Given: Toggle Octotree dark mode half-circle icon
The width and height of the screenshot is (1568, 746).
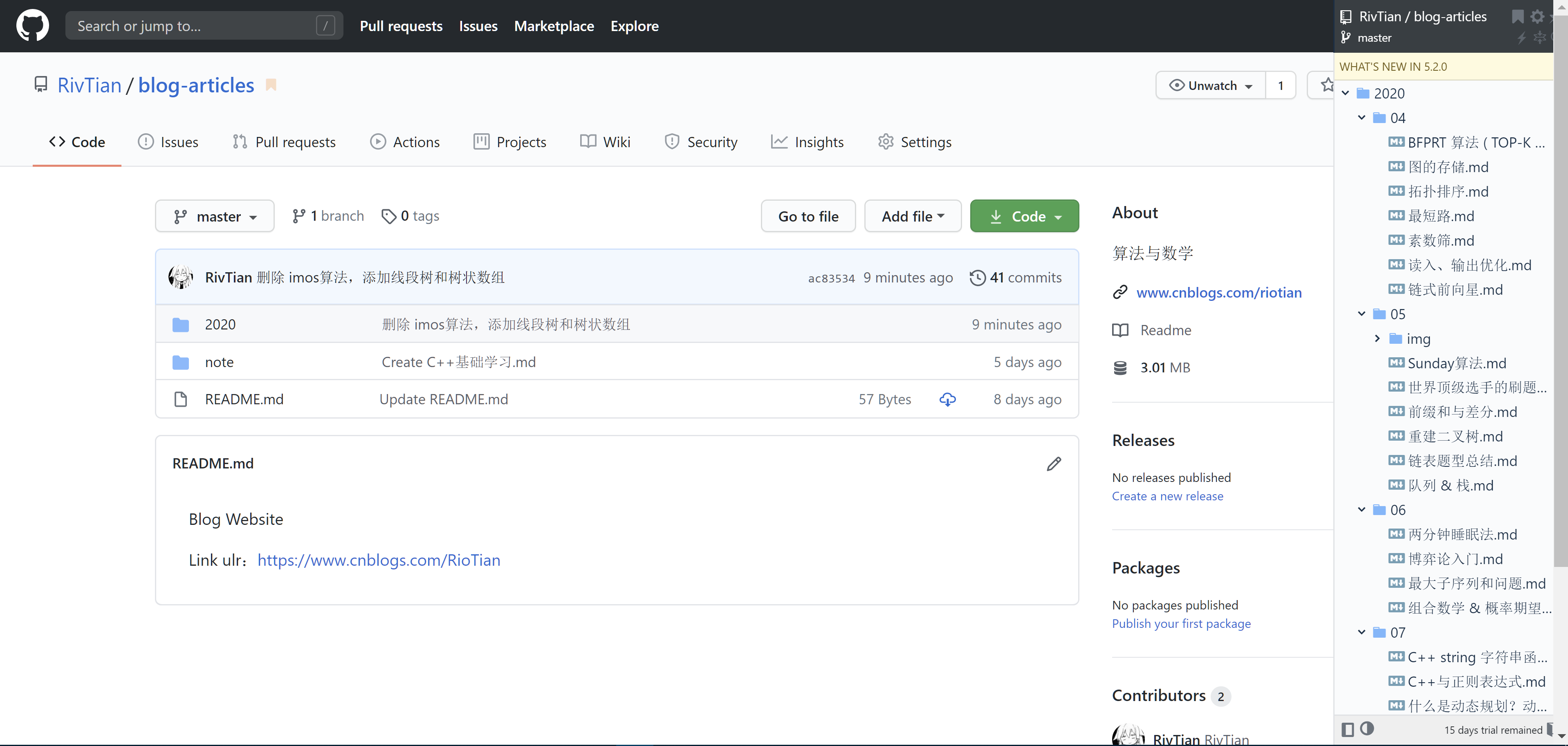Looking at the screenshot, I should pos(1367,728).
